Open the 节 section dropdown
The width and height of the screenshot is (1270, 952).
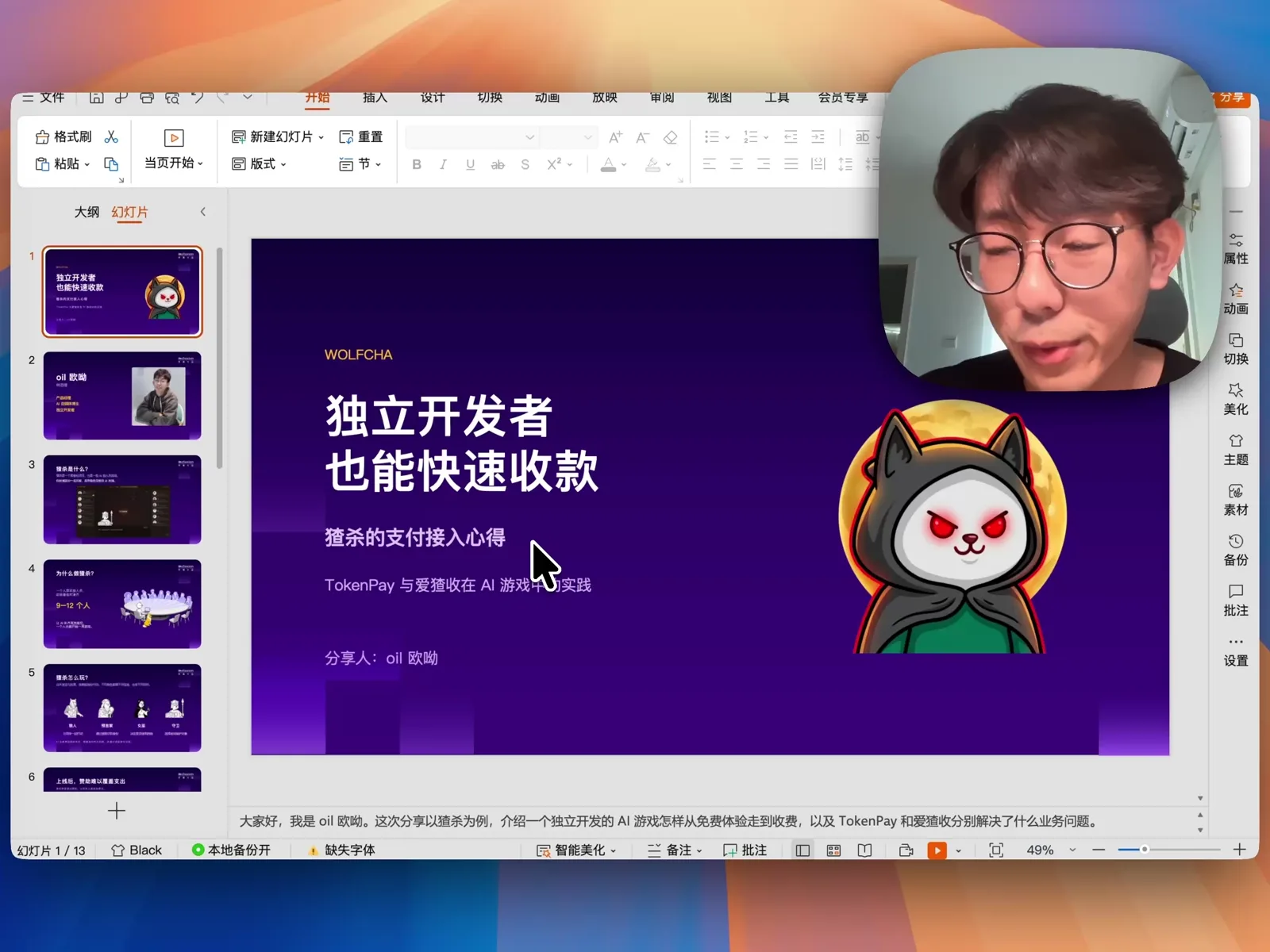coord(360,163)
